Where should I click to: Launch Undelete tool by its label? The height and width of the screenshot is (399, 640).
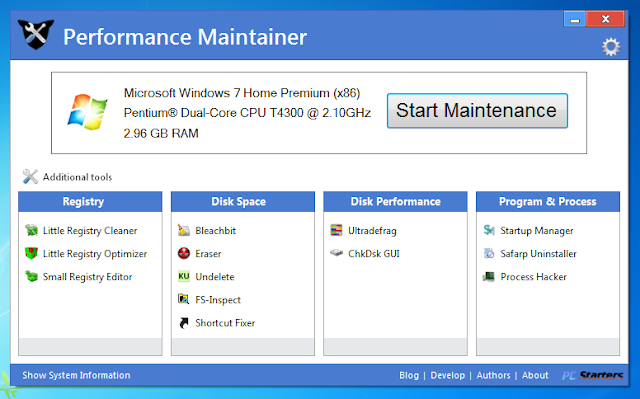pyautogui.click(x=215, y=277)
